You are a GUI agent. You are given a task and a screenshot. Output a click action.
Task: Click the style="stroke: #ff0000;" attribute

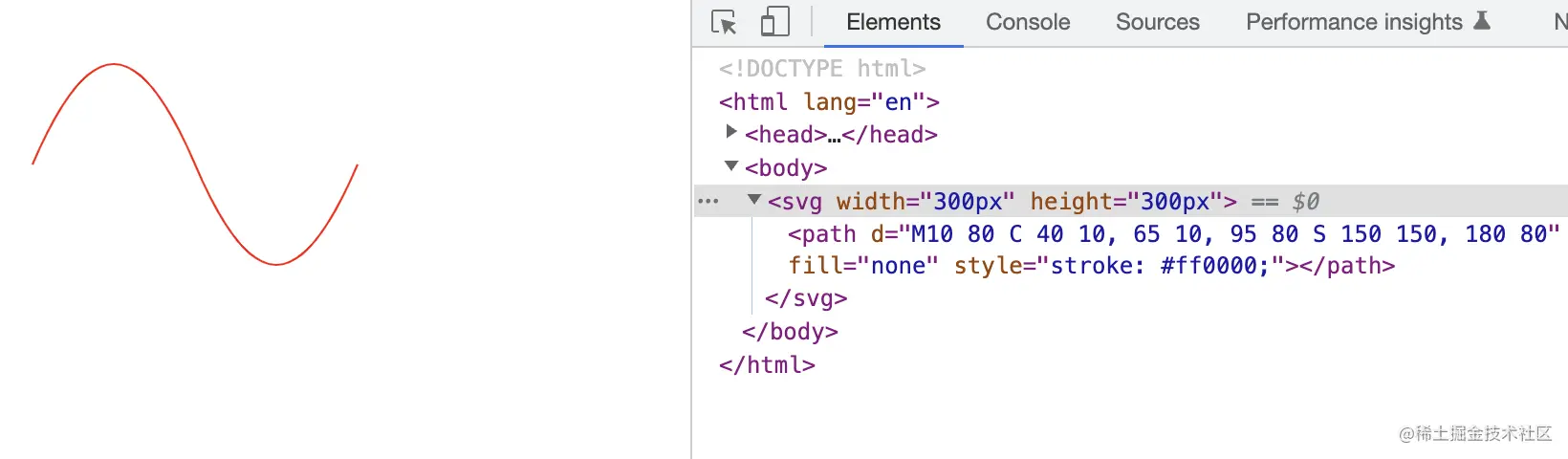click(1119, 266)
